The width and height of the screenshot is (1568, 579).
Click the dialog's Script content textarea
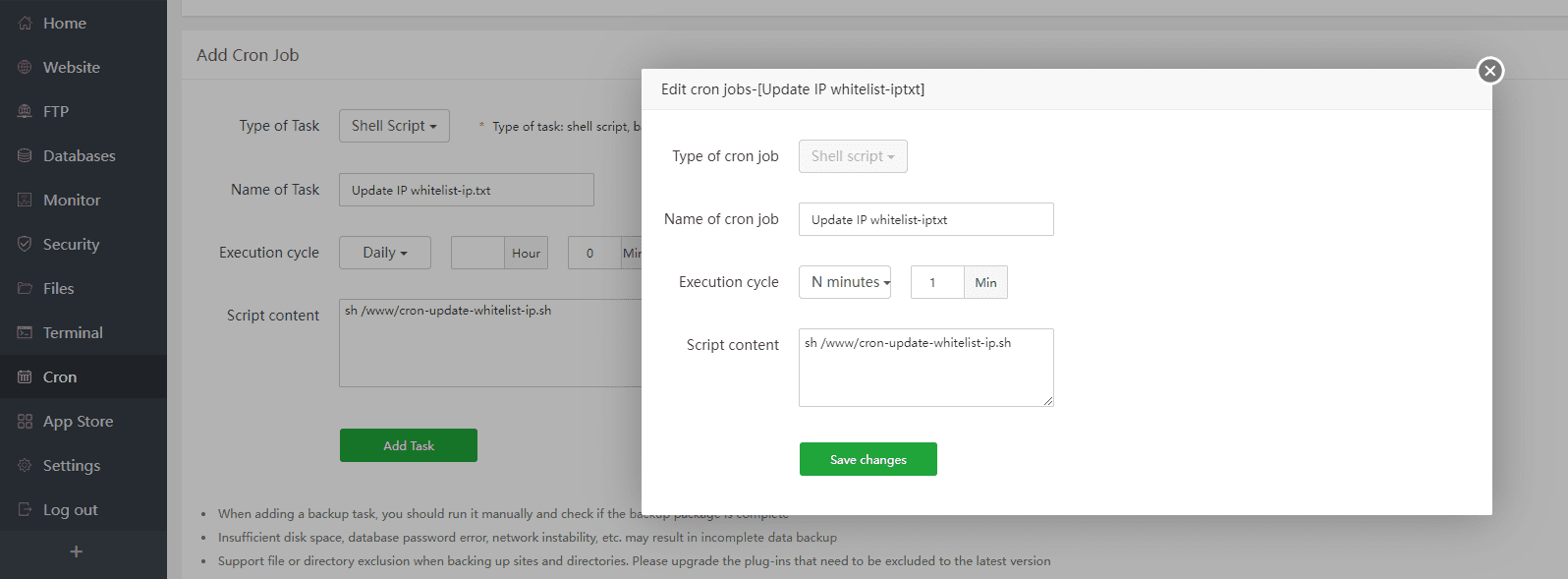tap(925, 368)
